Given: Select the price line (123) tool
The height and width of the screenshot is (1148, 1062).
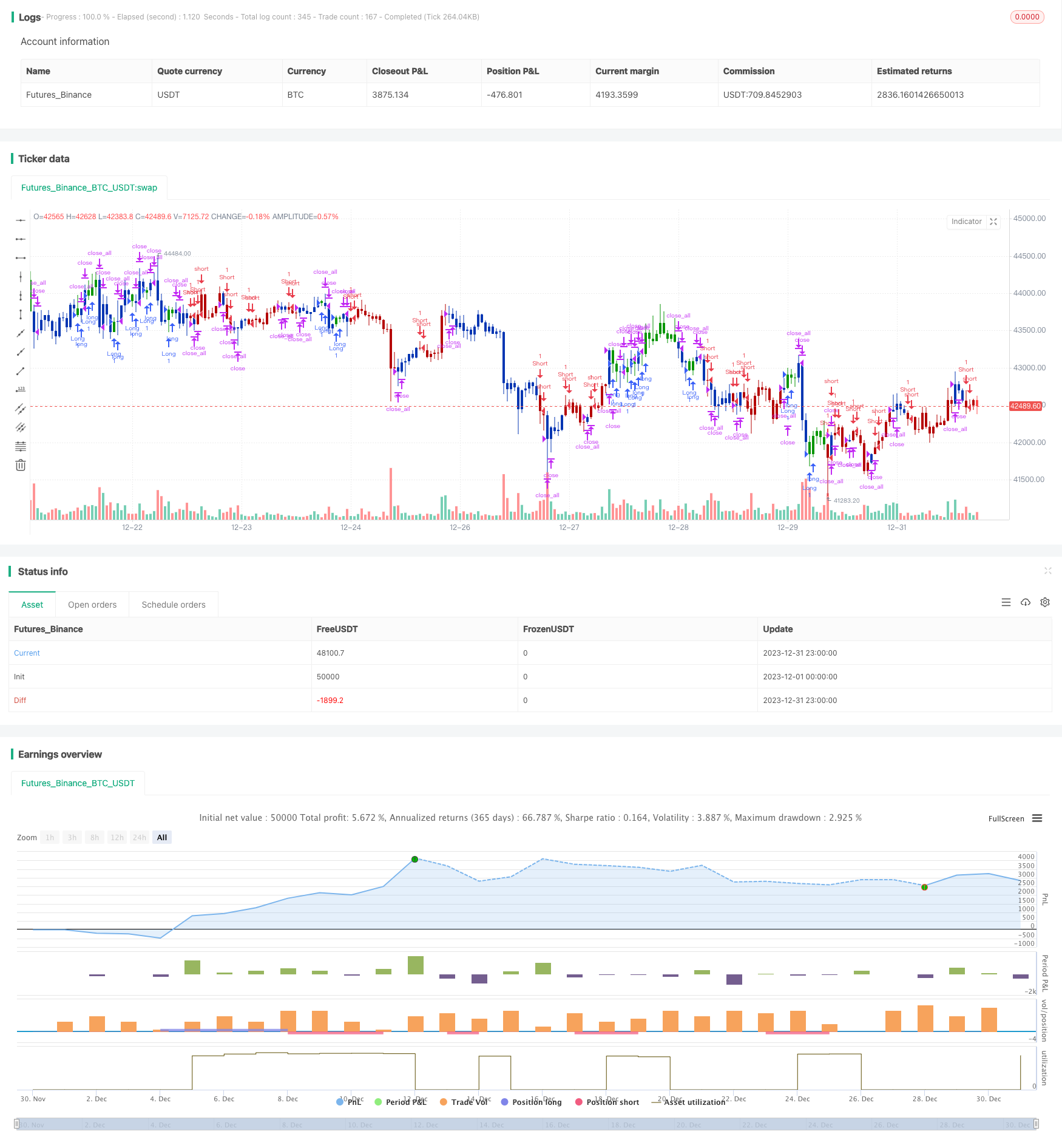Looking at the screenshot, I should (21, 390).
